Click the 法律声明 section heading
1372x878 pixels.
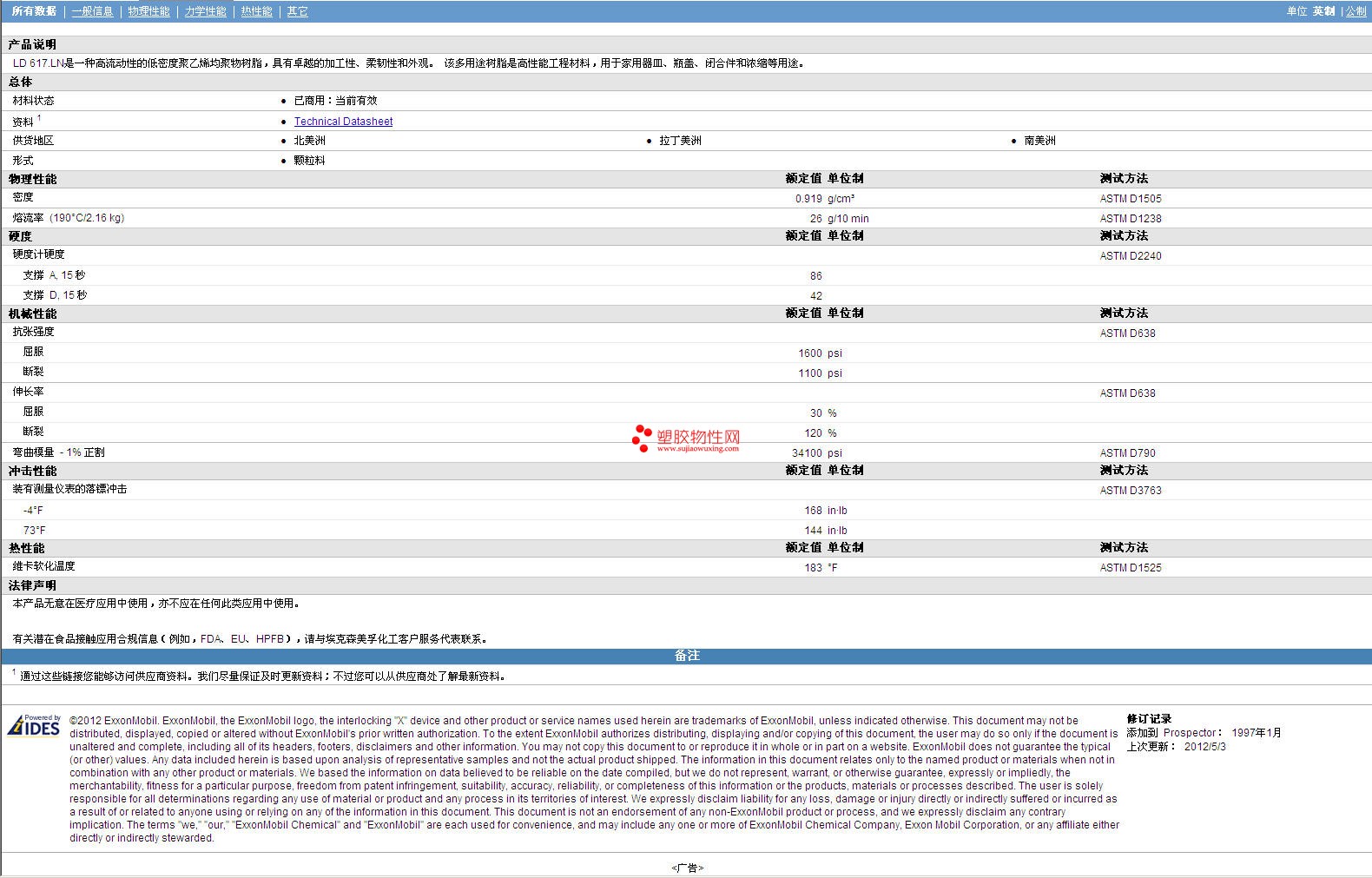coord(32,586)
